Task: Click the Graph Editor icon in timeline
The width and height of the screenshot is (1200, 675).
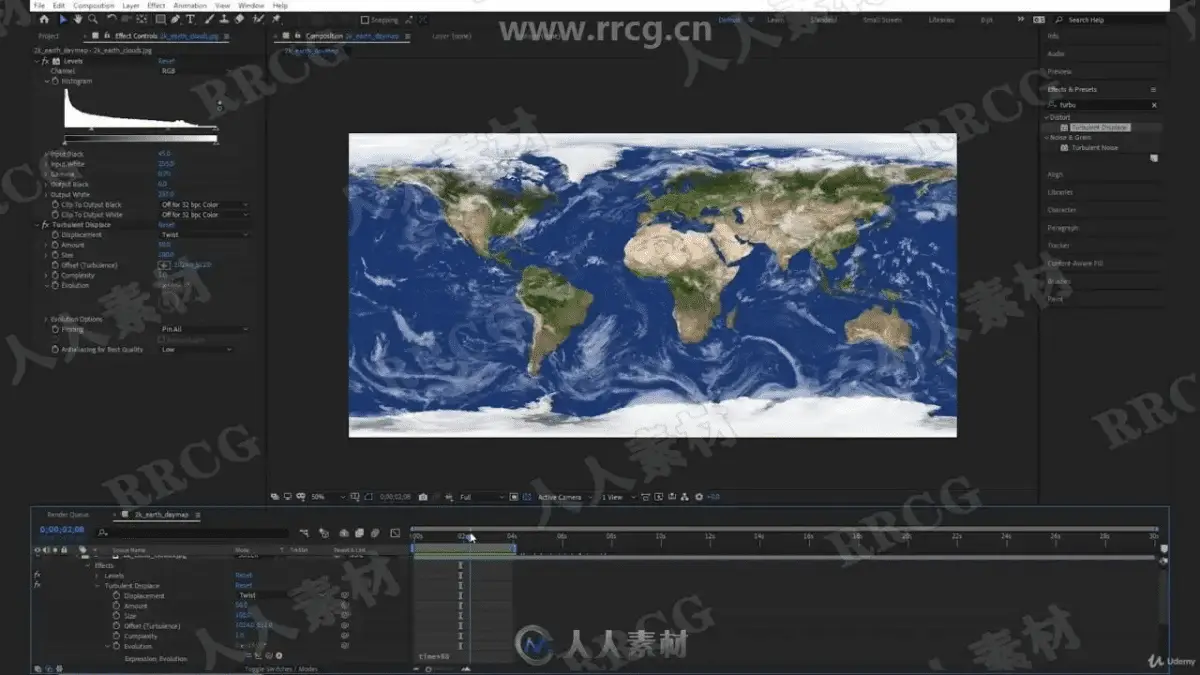Action: coord(395,533)
